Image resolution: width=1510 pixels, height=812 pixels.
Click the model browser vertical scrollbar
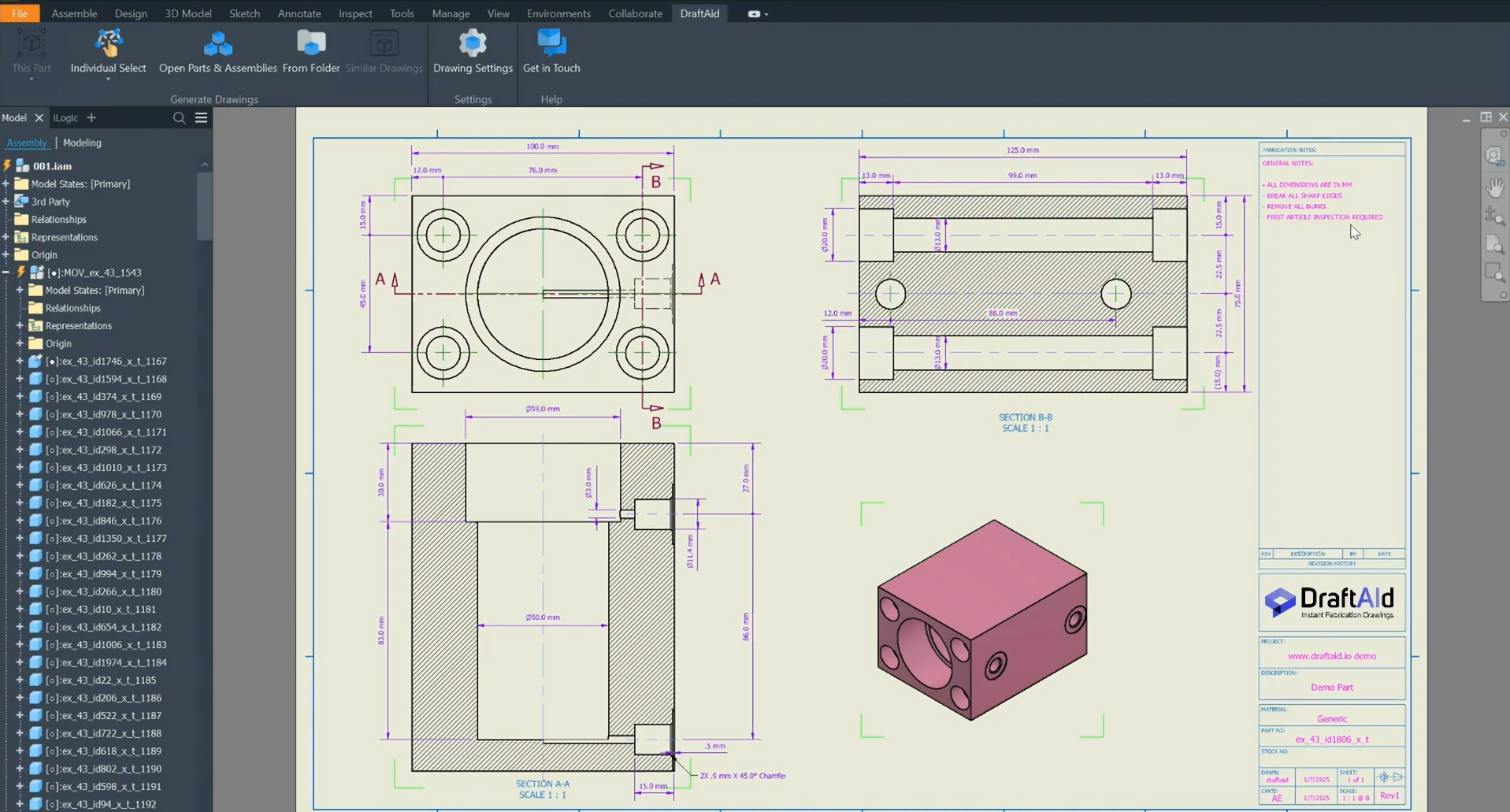point(204,205)
